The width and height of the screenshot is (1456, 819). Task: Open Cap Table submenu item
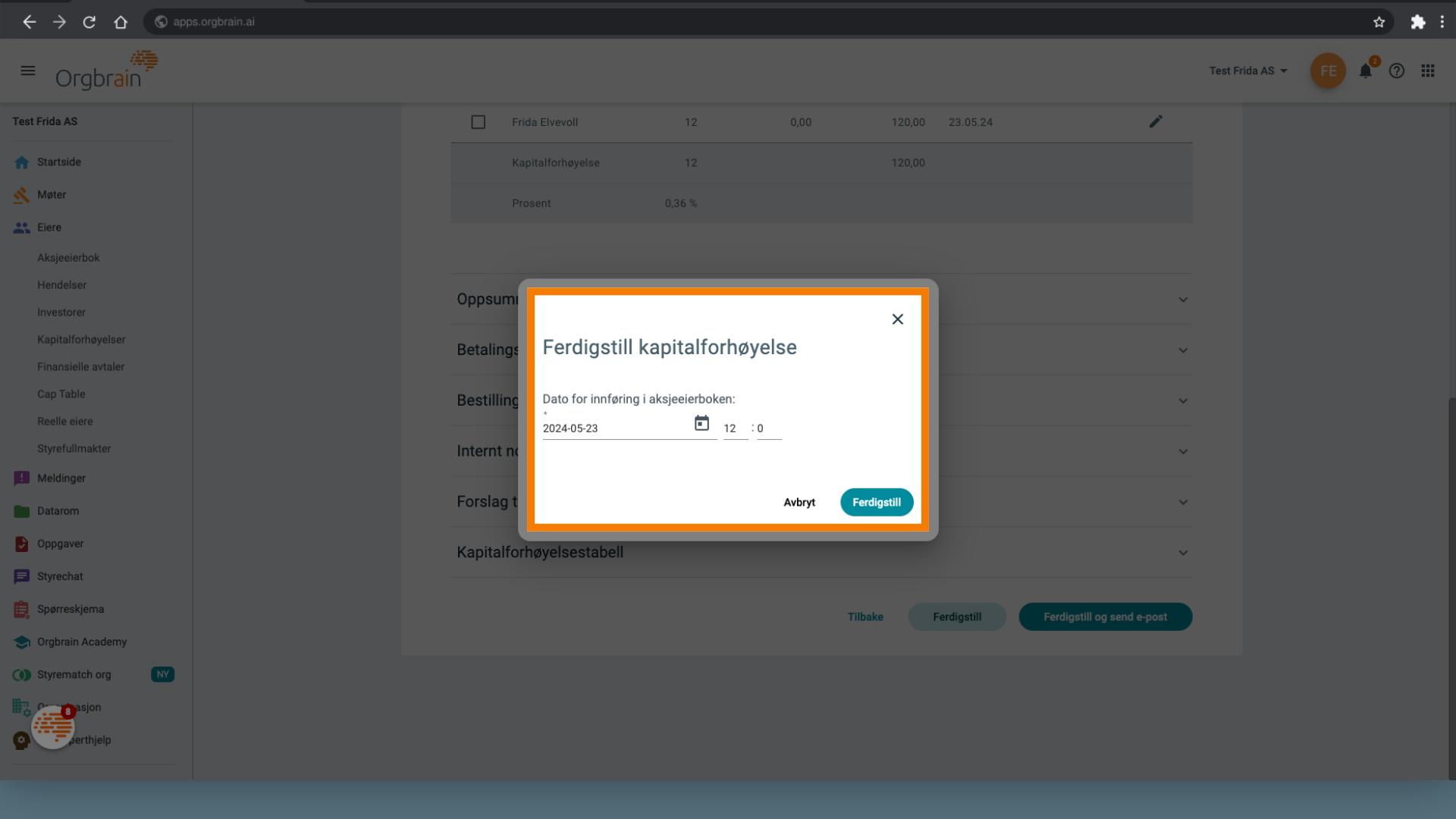pyautogui.click(x=61, y=394)
